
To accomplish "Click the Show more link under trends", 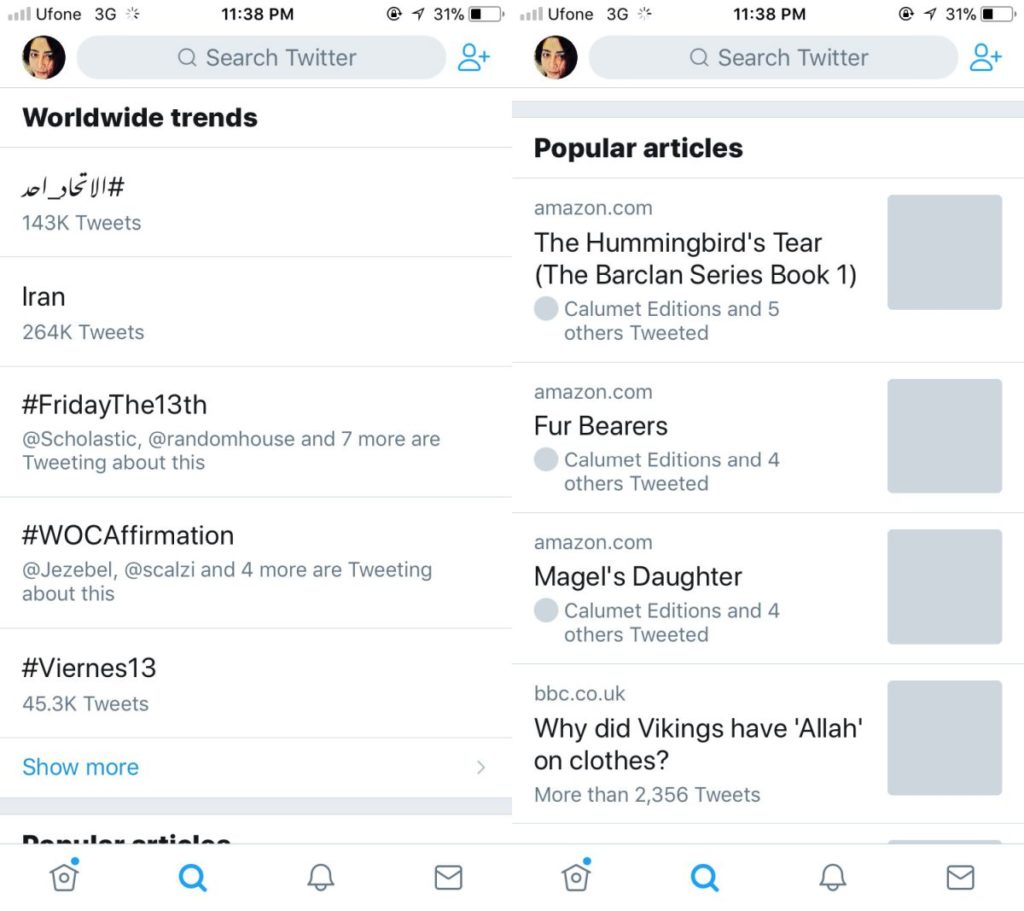I will click(x=80, y=767).
